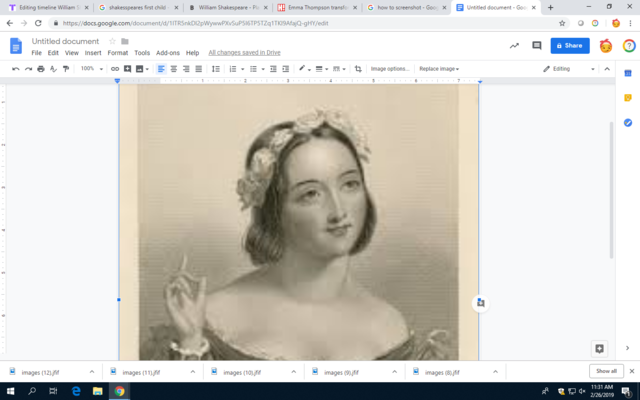Undo the last action in toolbar
640x400 pixels.
(16, 69)
